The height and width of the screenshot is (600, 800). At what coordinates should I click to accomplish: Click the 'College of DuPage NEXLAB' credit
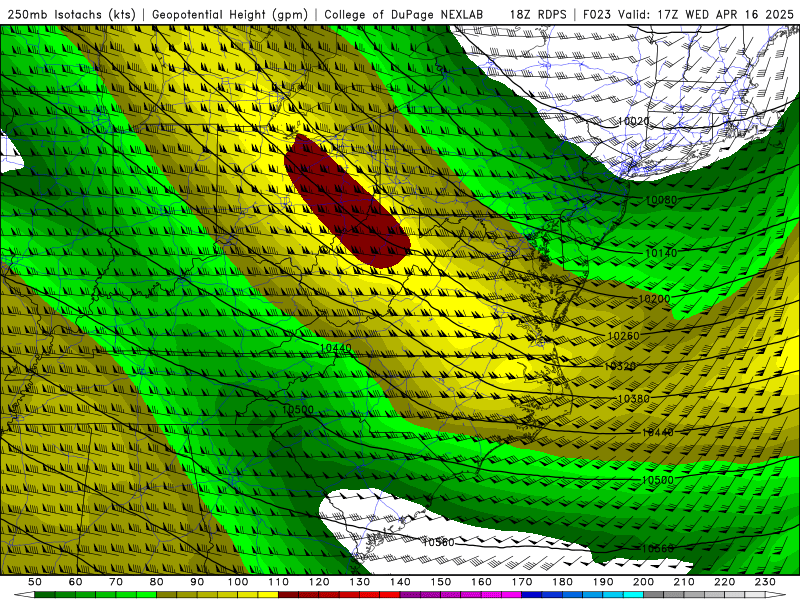pyautogui.click(x=403, y=14)
